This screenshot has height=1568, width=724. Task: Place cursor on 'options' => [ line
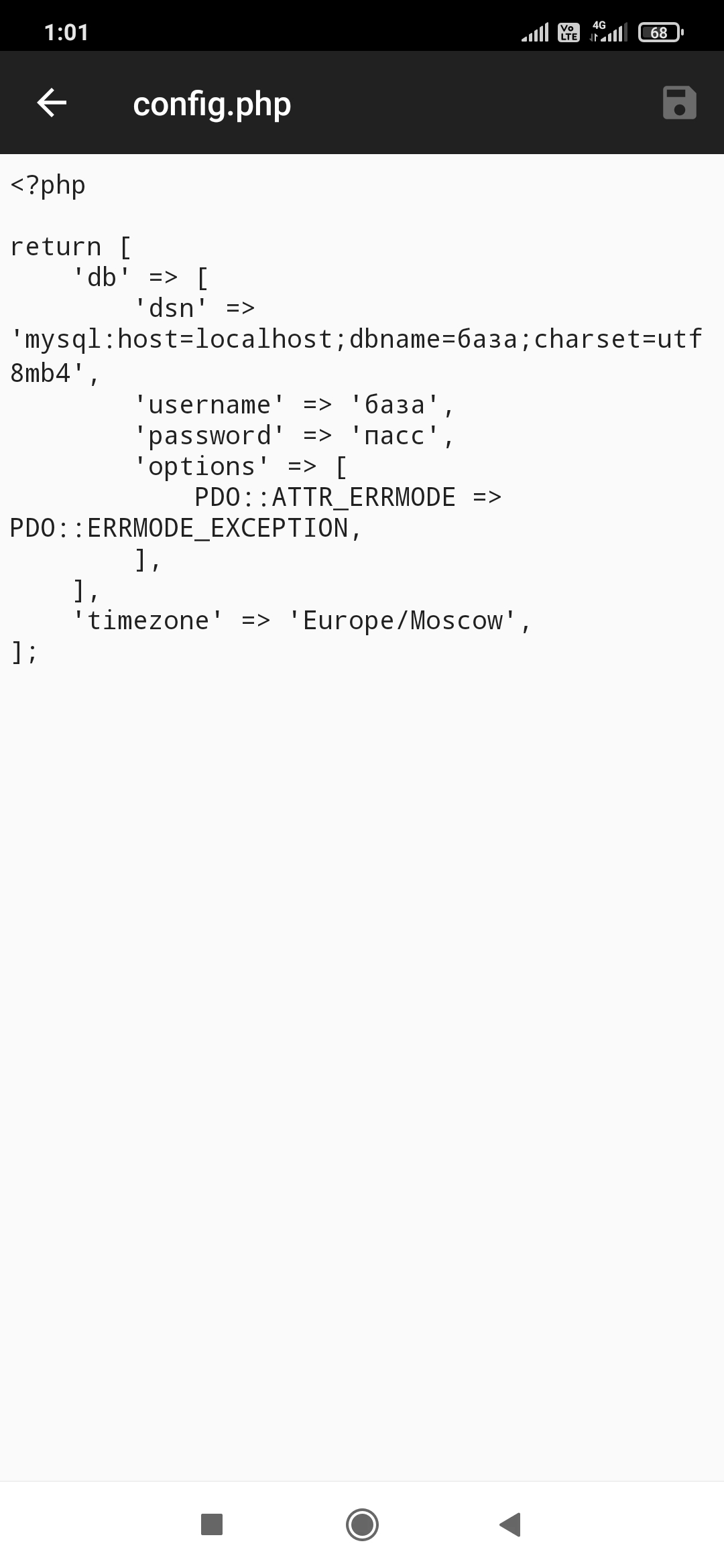point(241,466)
